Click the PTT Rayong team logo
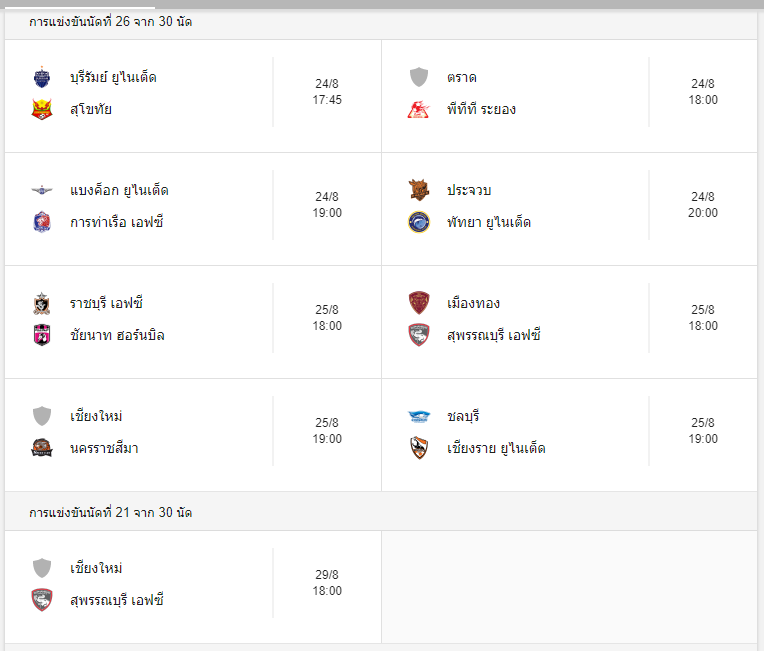This screenshot has width=764, height=651. point(418,109)
